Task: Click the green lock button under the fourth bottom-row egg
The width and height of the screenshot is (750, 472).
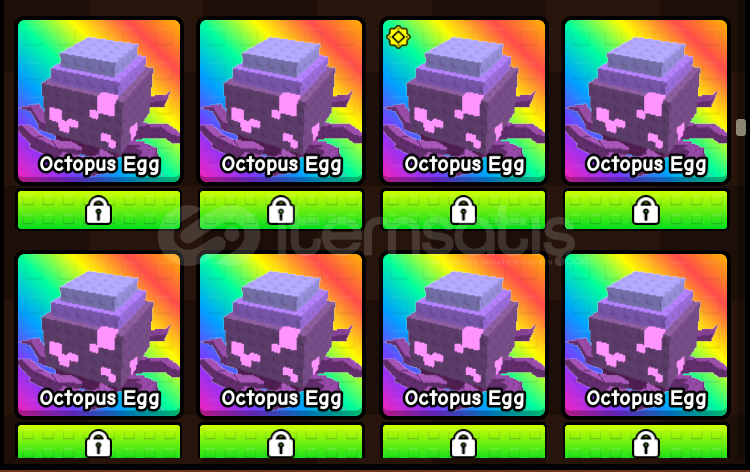Action: click(646, 442)
